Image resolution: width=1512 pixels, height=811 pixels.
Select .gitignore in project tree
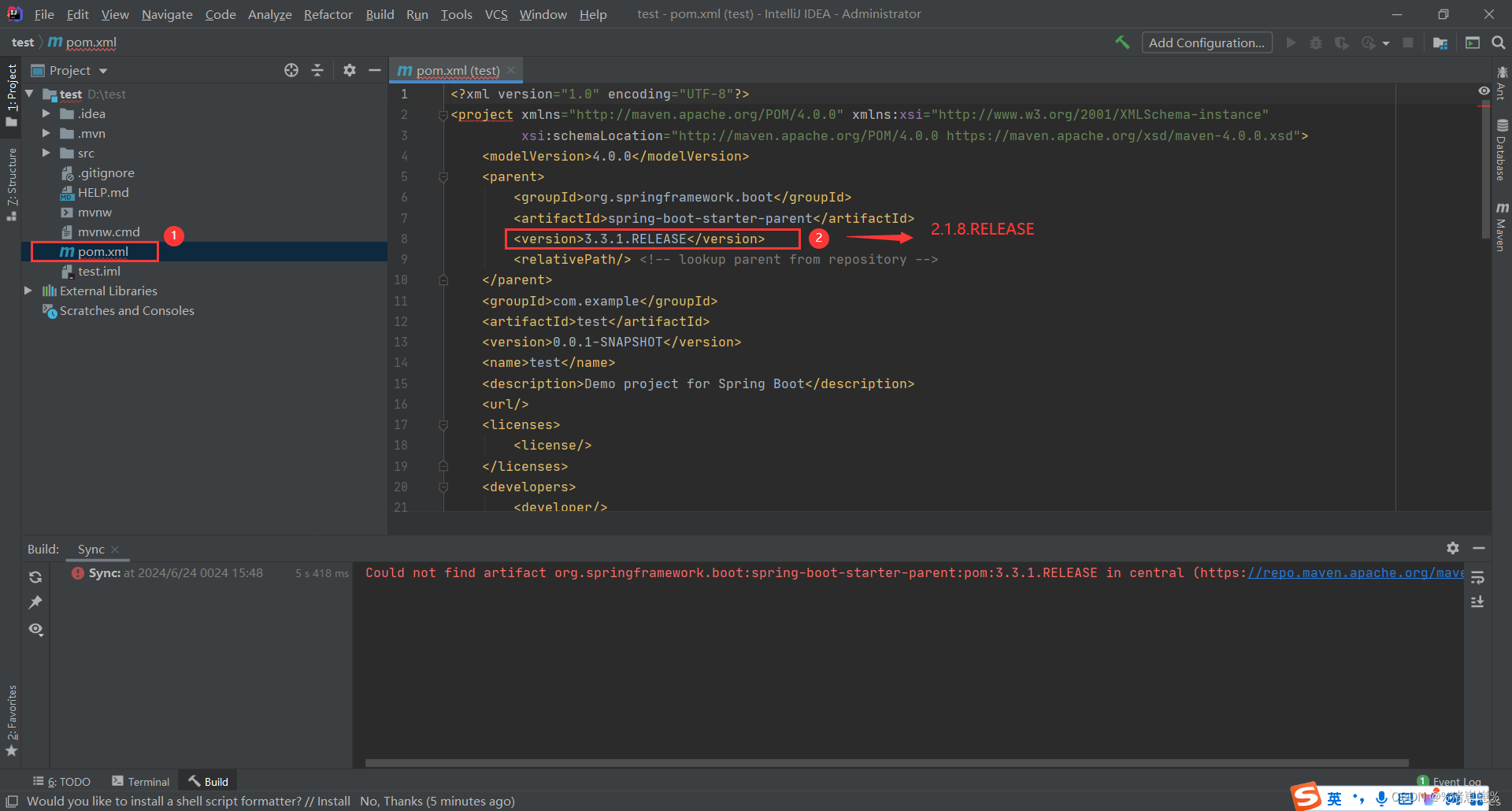pyautogui.click(x=106, y=172)
